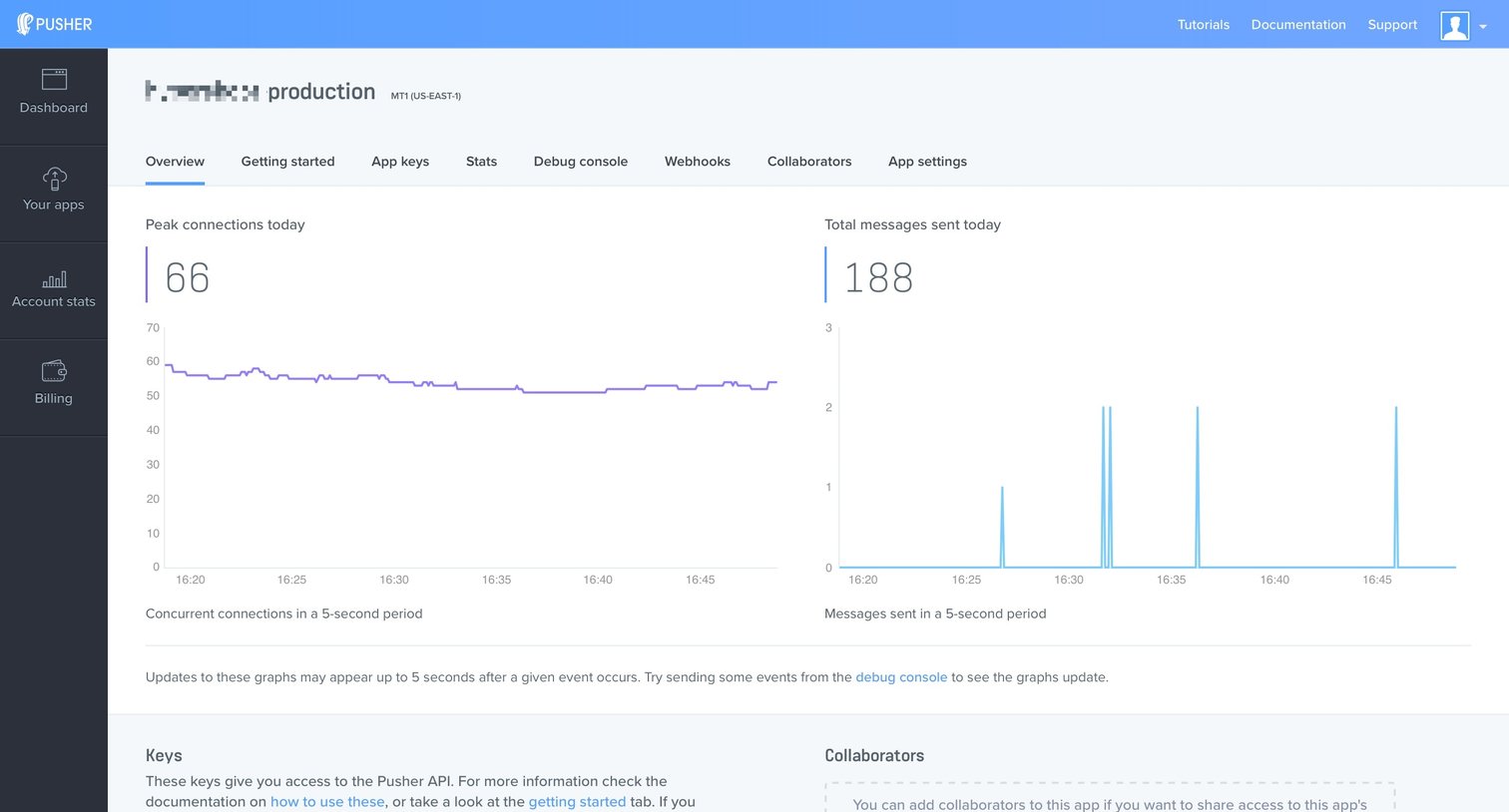
Task: Switch to the Collaborators tab
Action: [x=809, y=162]
